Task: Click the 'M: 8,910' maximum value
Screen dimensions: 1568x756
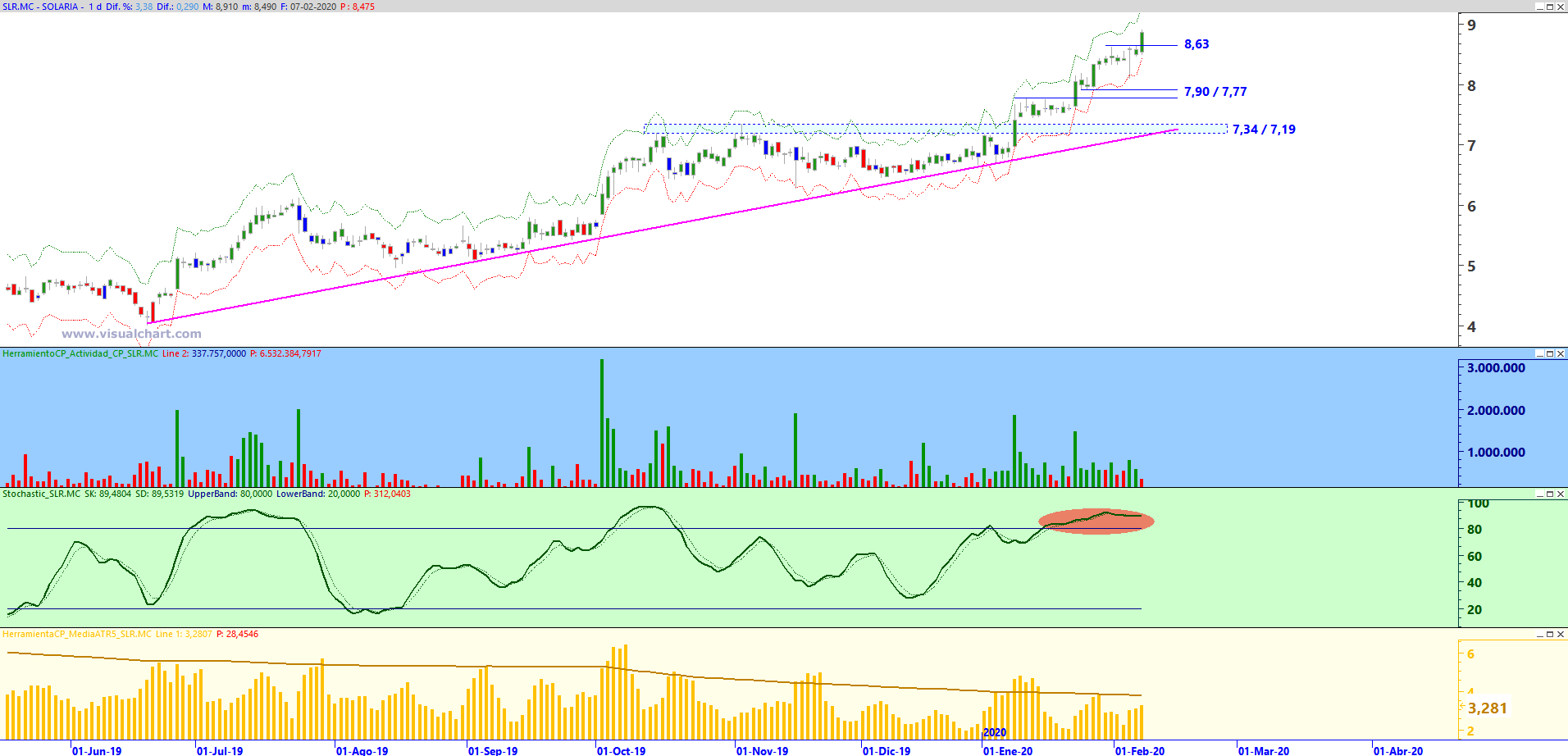Action: click(221, 7)
